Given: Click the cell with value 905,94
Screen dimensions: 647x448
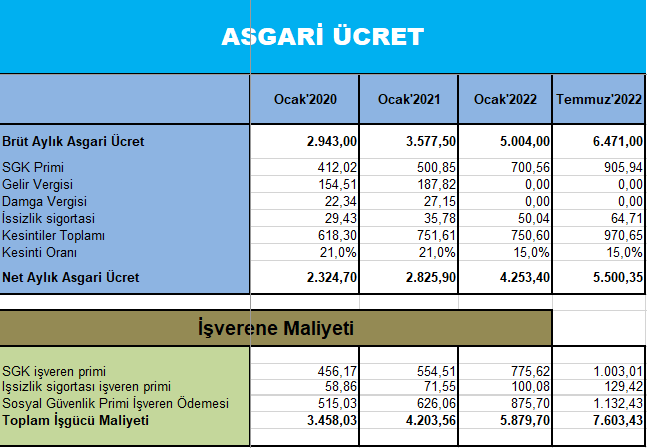Looking at the screenshot, I should pos(599,167).
